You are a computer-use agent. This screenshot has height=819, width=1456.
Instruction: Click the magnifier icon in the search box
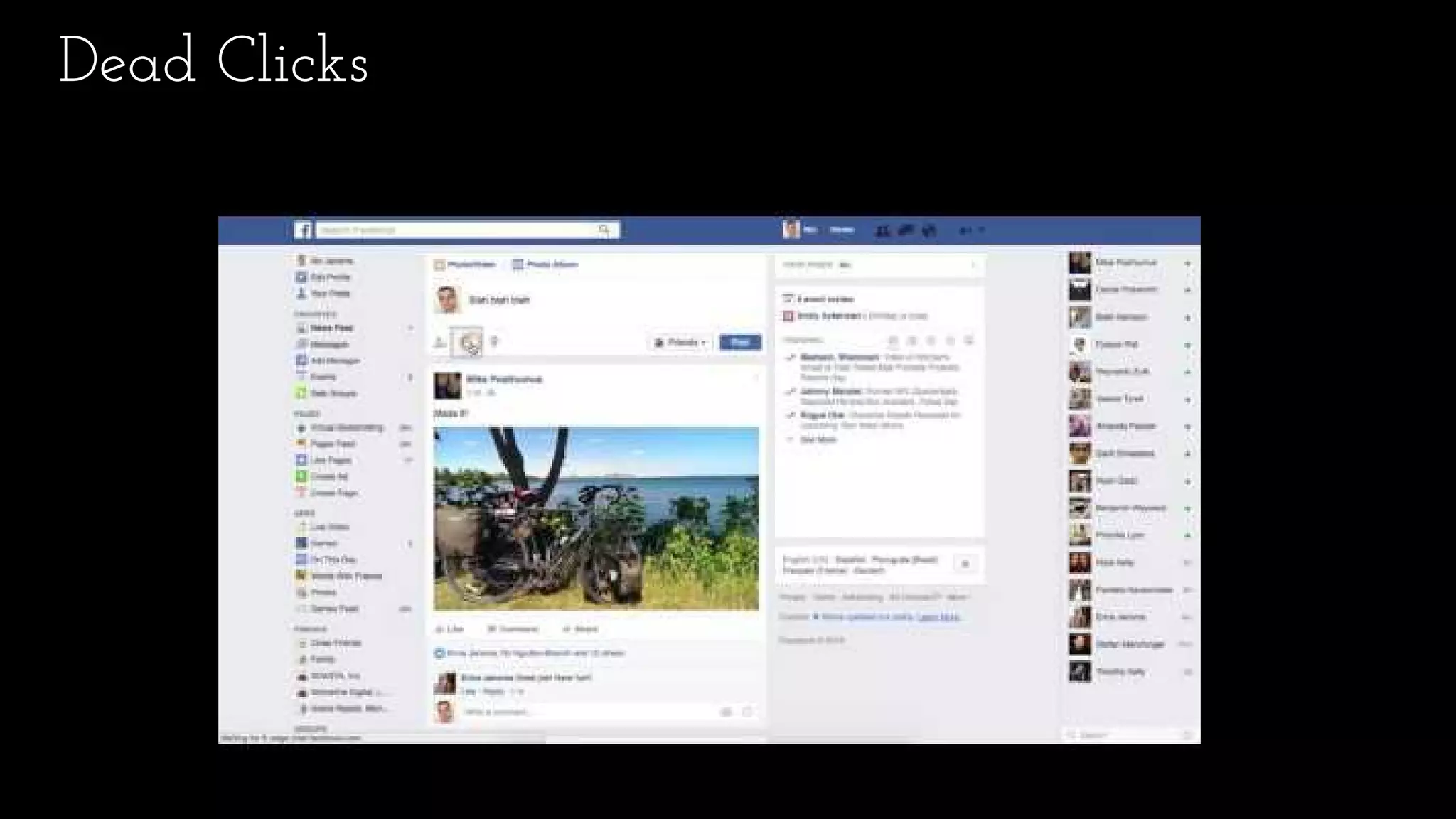coord(604,230)
